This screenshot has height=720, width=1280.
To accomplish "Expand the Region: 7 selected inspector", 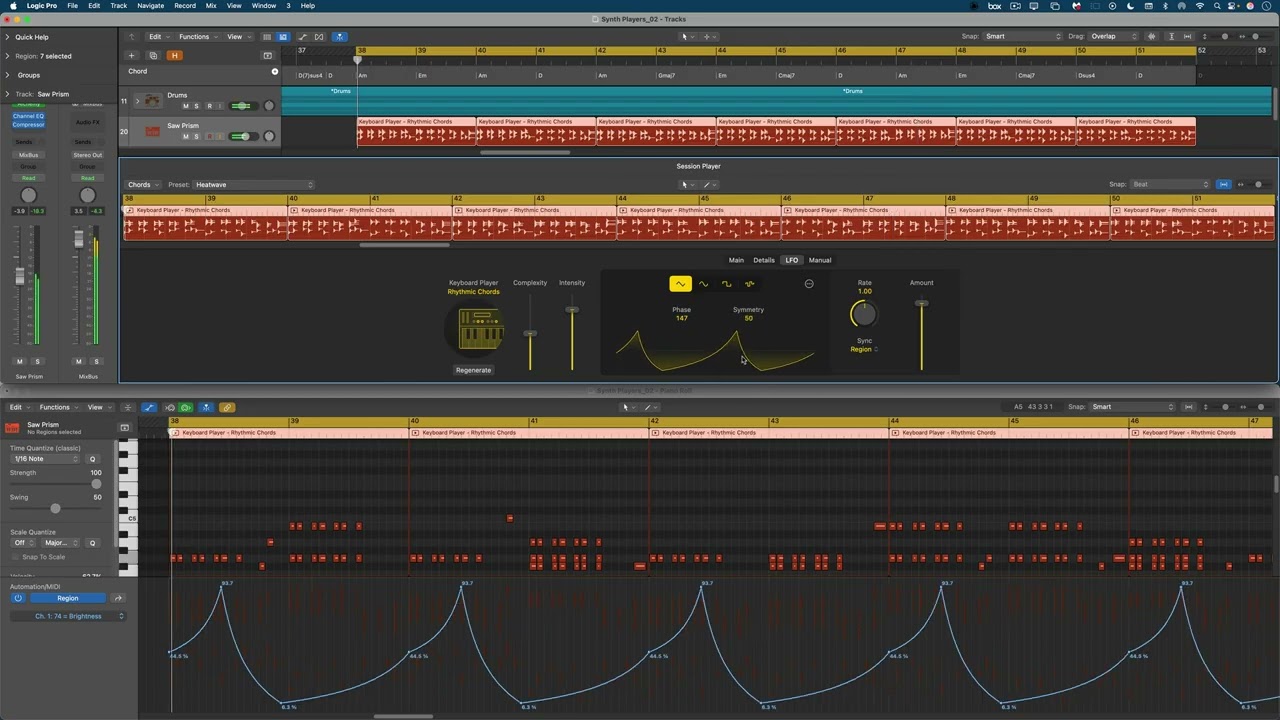I will click(8, 56).
